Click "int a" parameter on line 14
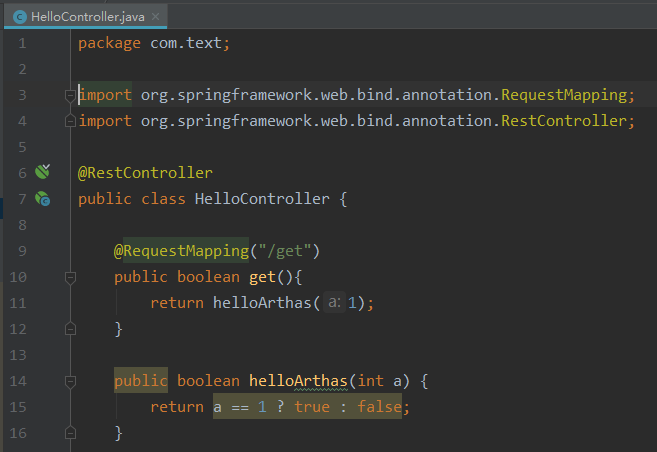Viewport: 657px width, 452px height. [x=380, y=381]
